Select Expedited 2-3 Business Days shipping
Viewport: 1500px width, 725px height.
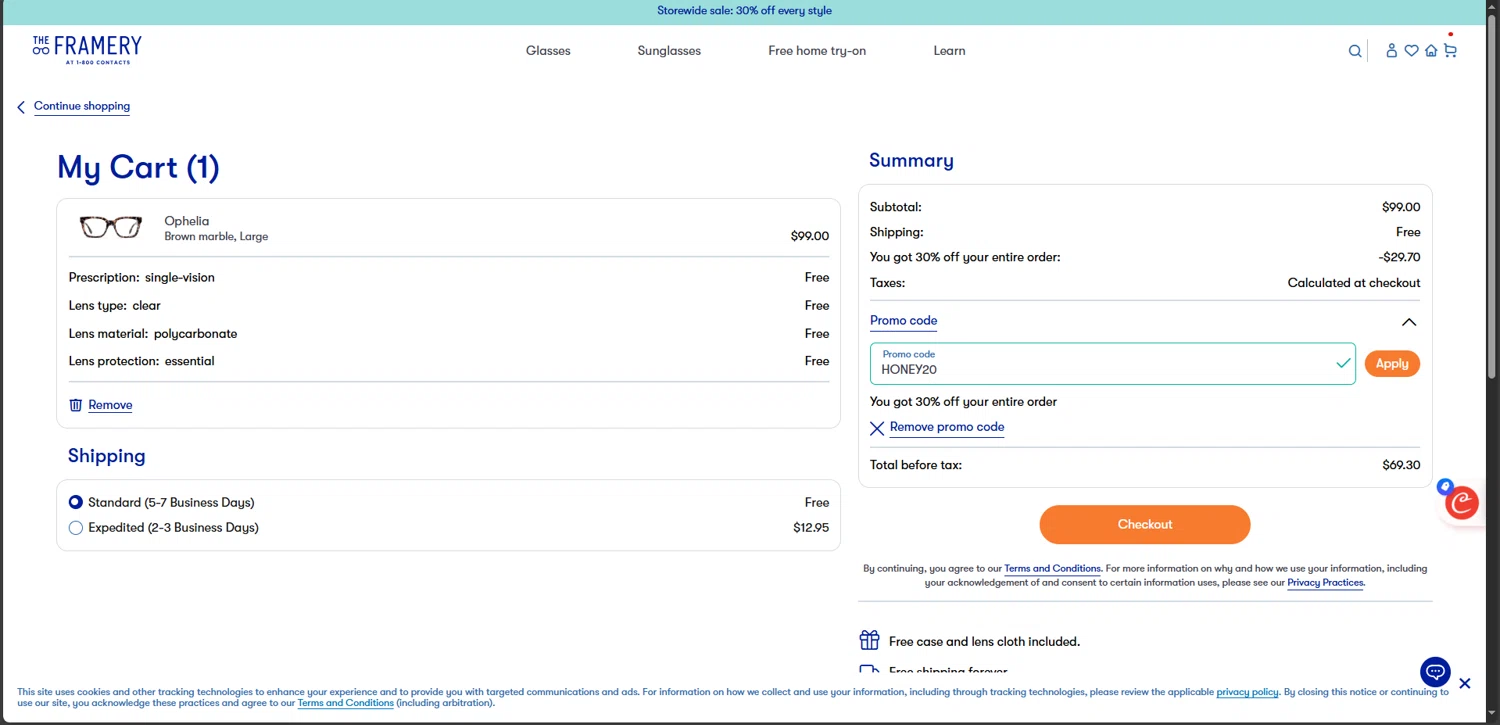click(76, 527)
